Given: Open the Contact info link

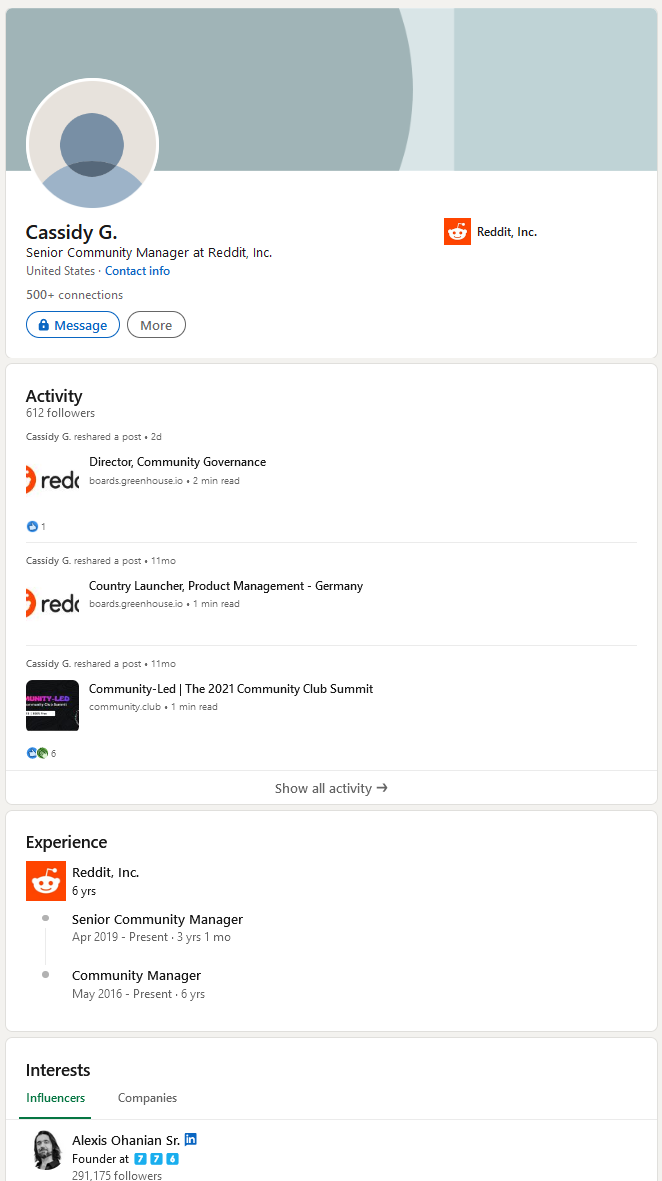Looking at the screenshot, I should coord(137,271).
